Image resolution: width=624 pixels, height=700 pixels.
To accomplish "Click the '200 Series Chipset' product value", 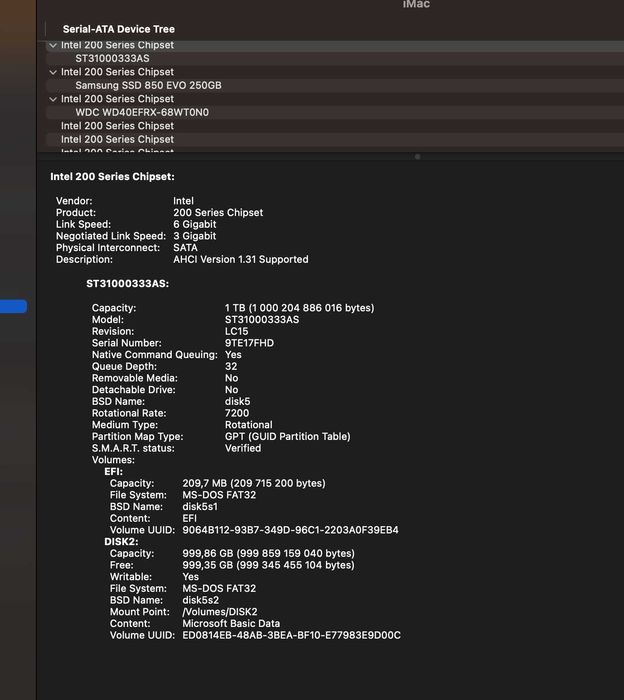I will click(x=218, y=212).
